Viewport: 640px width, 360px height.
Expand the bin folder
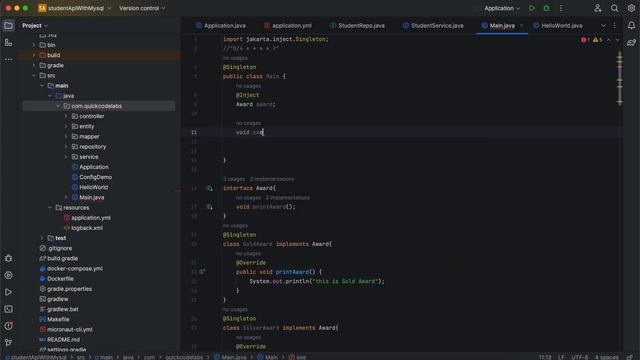[34, 45]
